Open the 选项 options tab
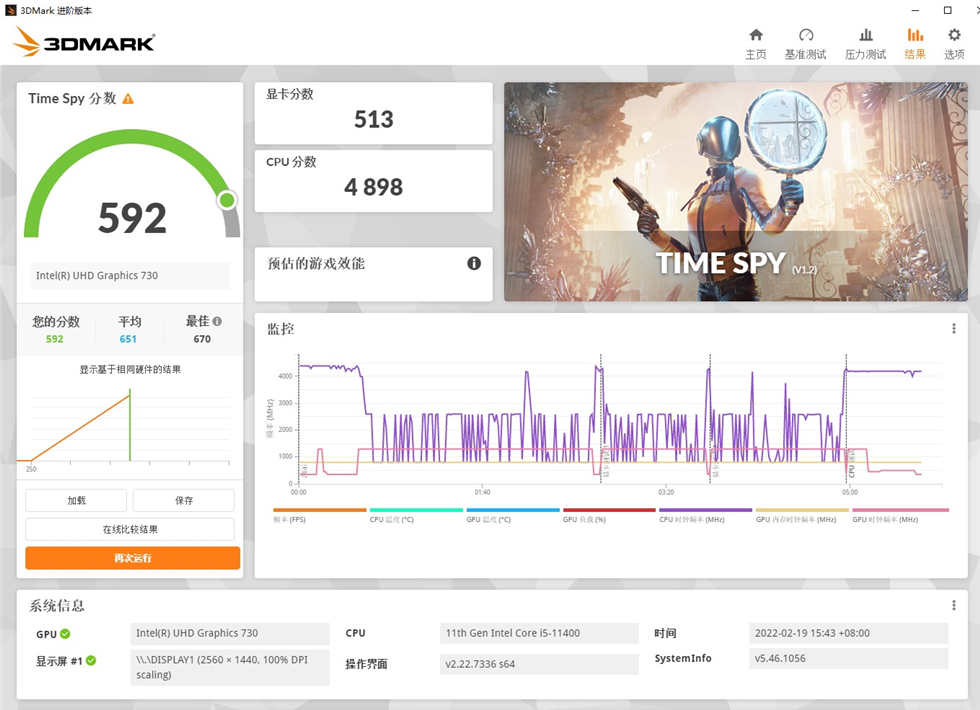 point(954,44)
